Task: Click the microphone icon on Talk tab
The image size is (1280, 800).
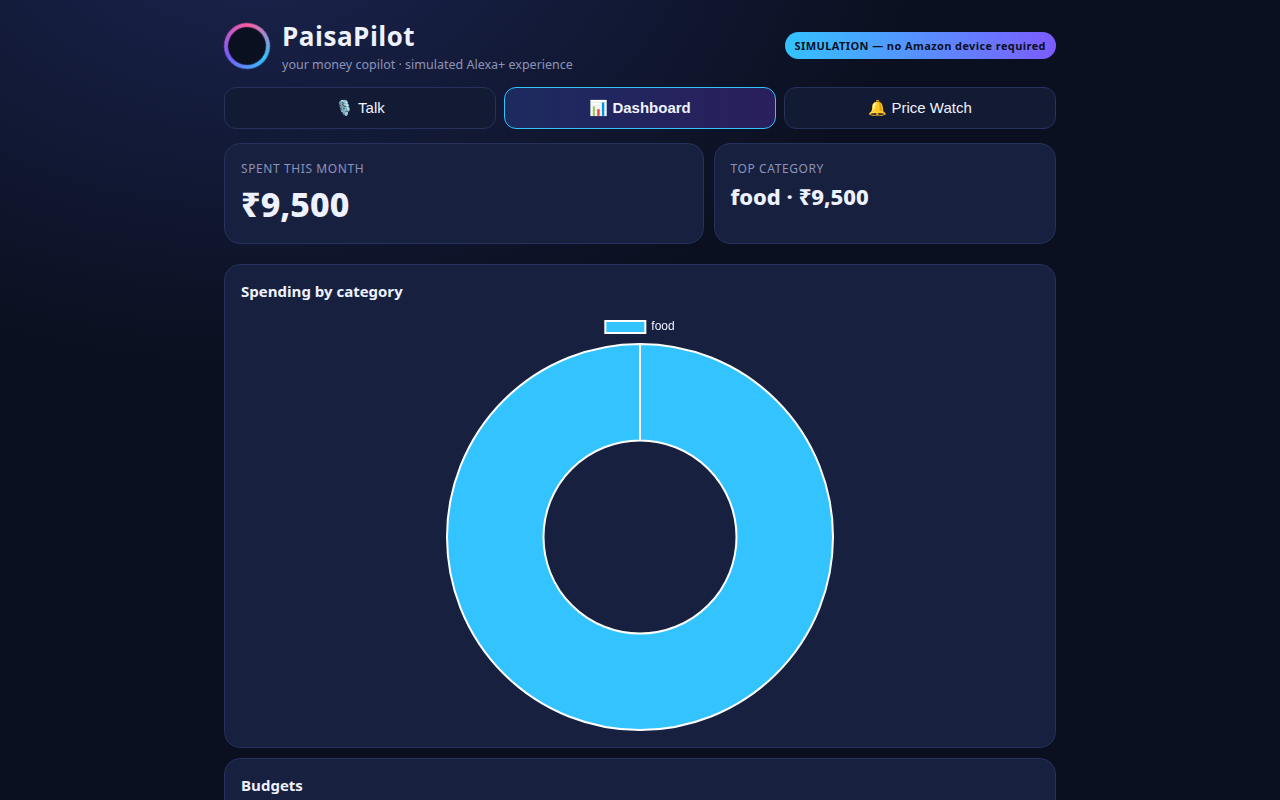Action: (x=345, y=108)
